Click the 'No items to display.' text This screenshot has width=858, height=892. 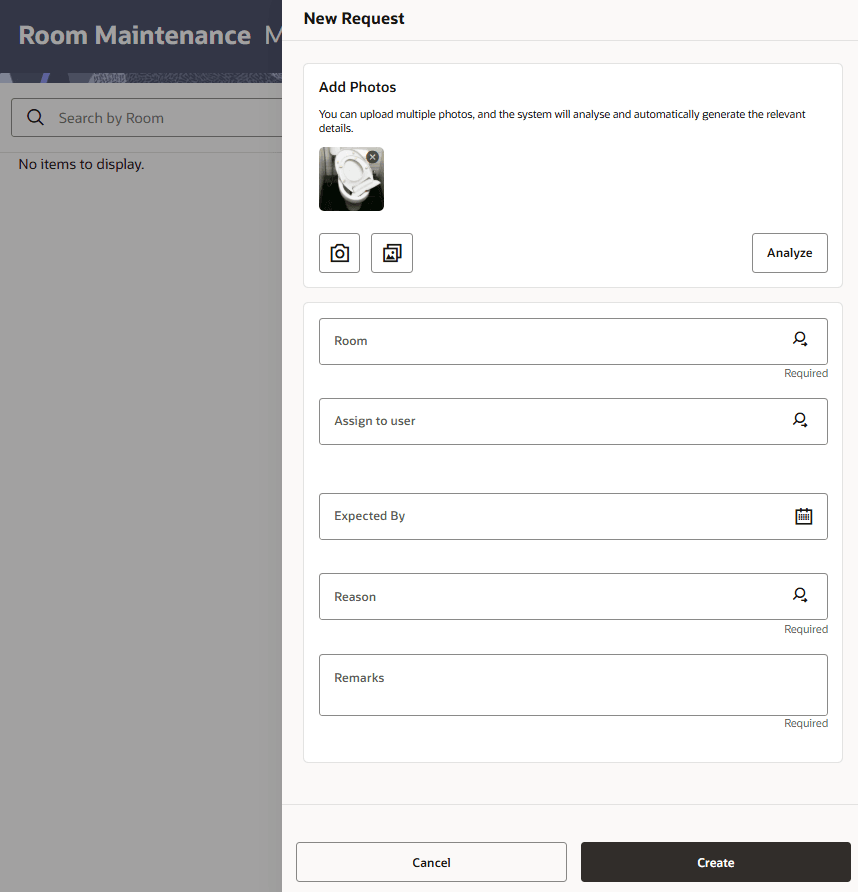(x=81, y=164)
